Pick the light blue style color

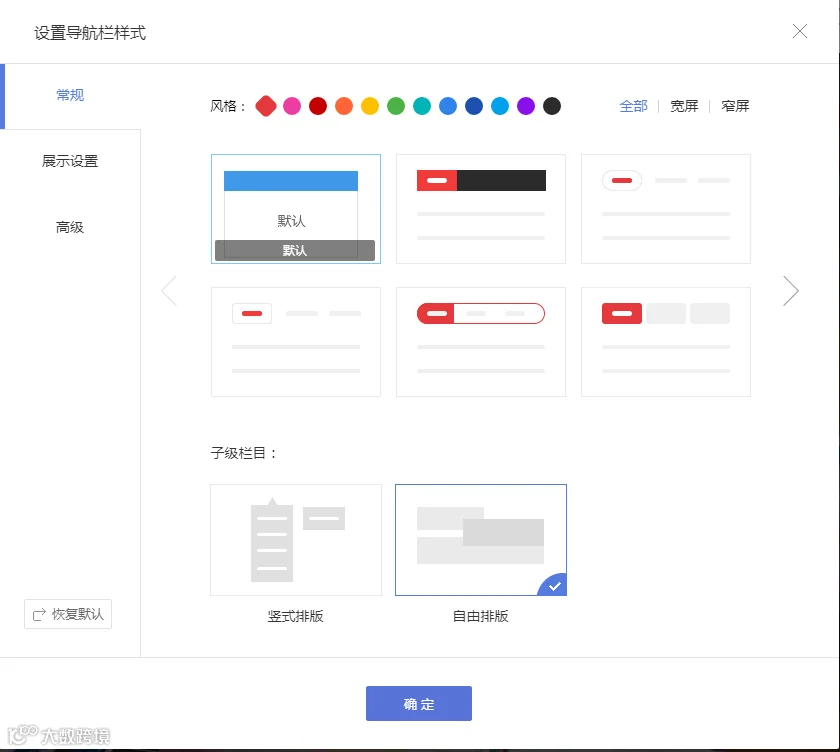tap(448, 106)
